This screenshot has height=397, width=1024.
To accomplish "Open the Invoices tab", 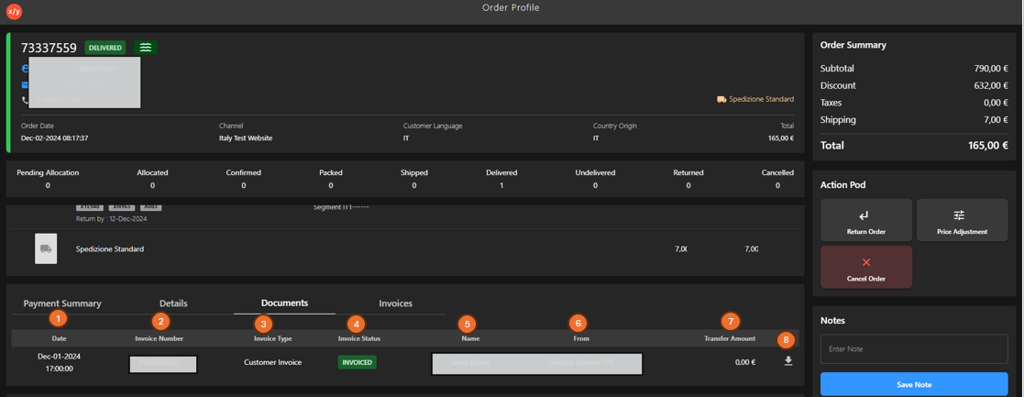I will (x=396, y=304).
